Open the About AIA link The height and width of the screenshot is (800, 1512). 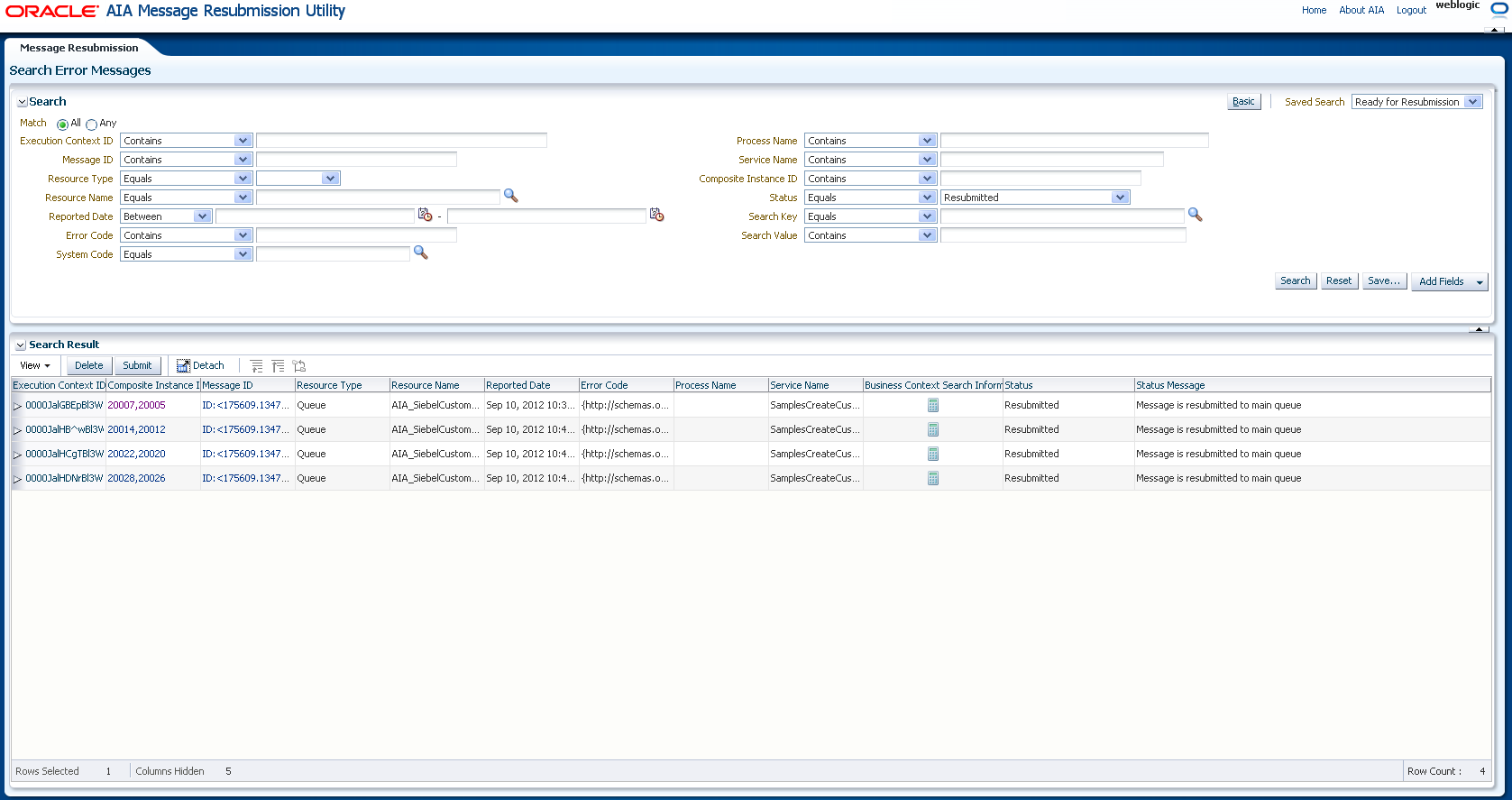click(x=1361, y=10)
